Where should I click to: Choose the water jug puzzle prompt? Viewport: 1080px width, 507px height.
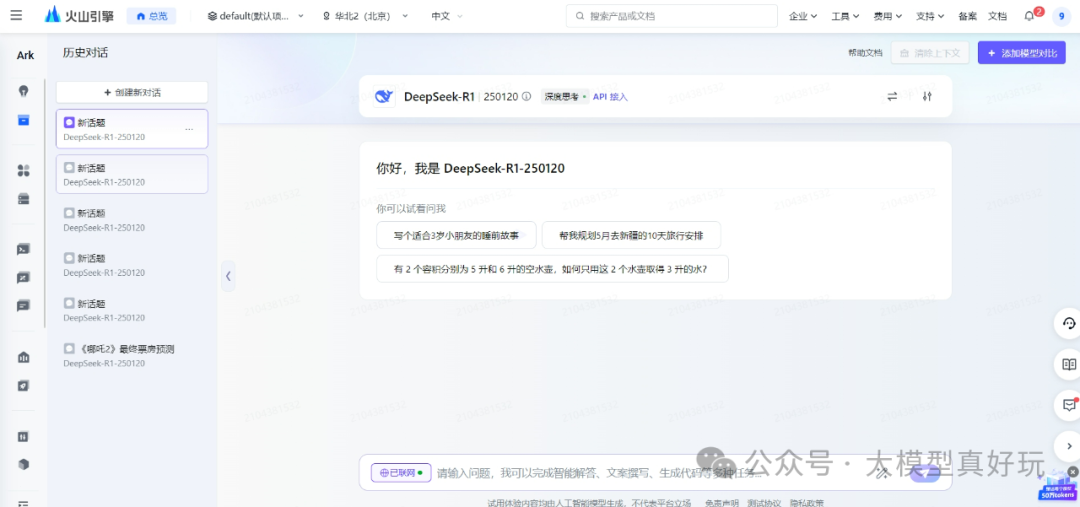tap(552, 269)
